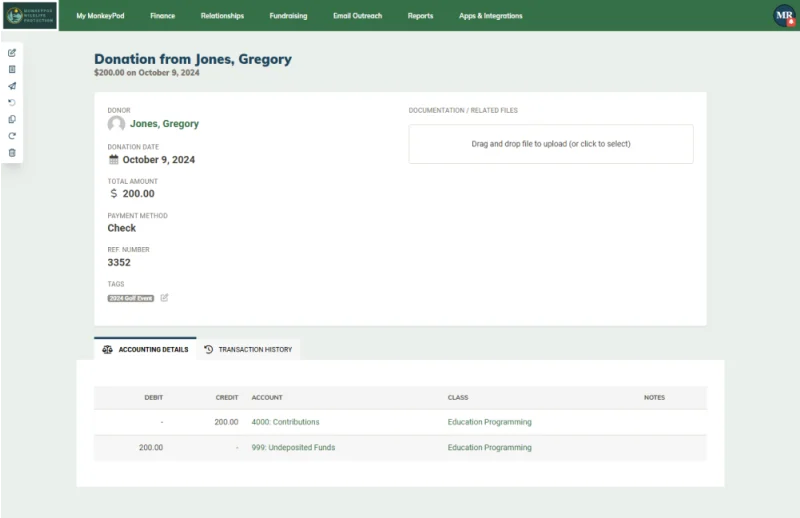Switch to the Transaction History tab
This screenshot has width=800, height=518.
[248, 350]
